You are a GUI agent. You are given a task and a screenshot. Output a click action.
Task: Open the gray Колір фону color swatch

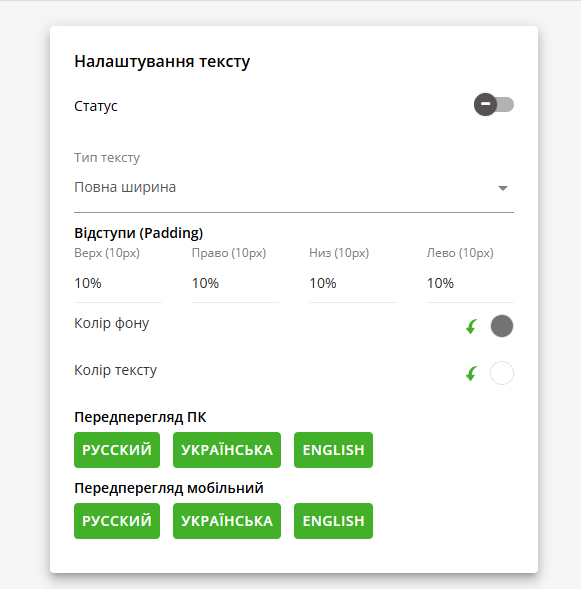point(502,326)
